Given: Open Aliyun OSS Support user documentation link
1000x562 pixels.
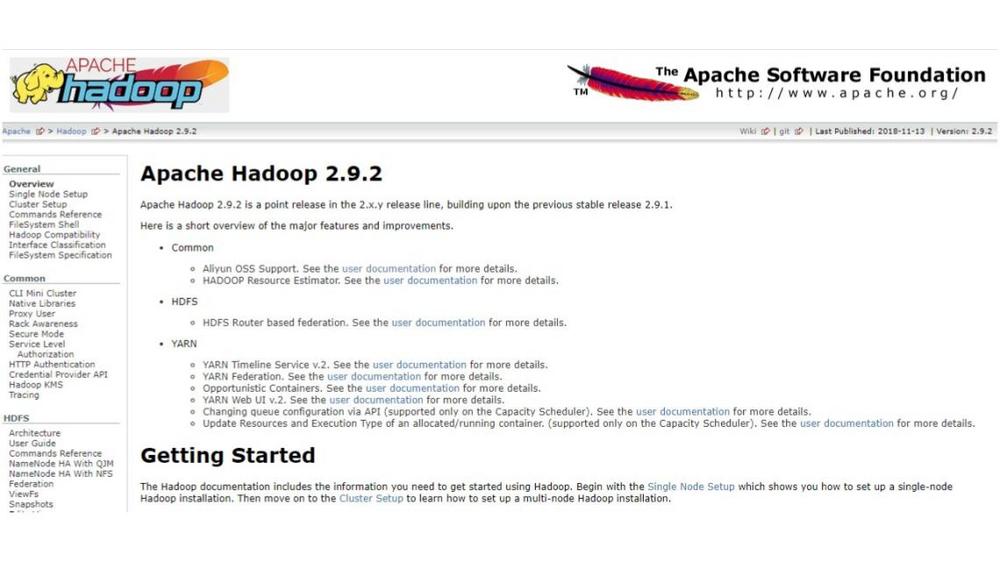Looking at the screenshot, I should (x=389, y=269).
